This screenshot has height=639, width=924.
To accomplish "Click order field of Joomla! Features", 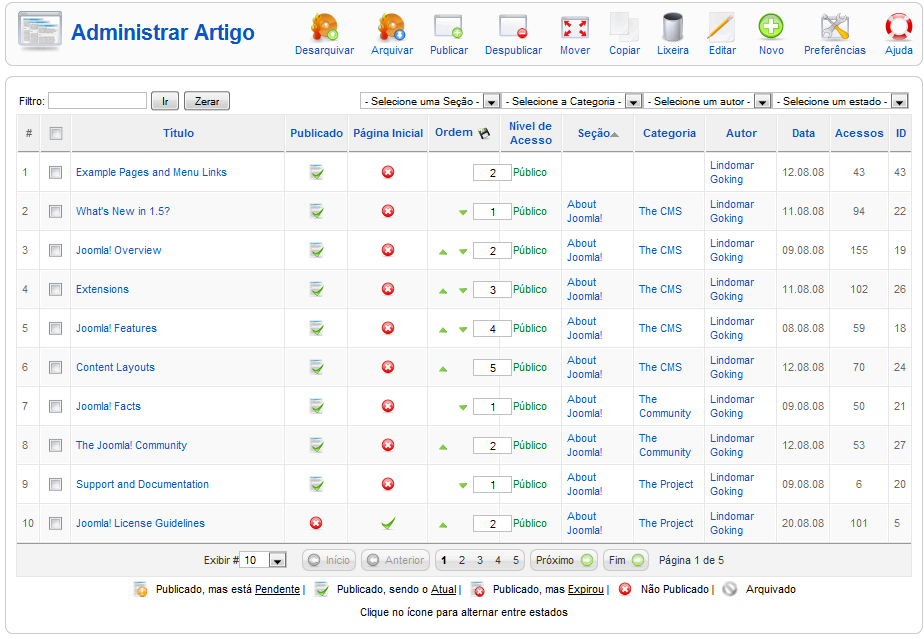I will 493,329.
